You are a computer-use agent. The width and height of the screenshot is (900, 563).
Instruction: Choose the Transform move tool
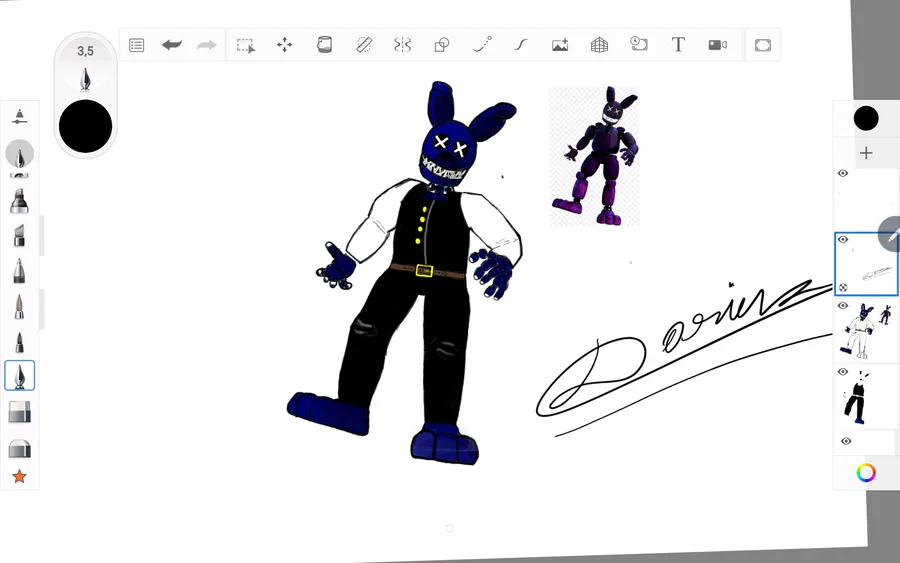pos(284,45)
